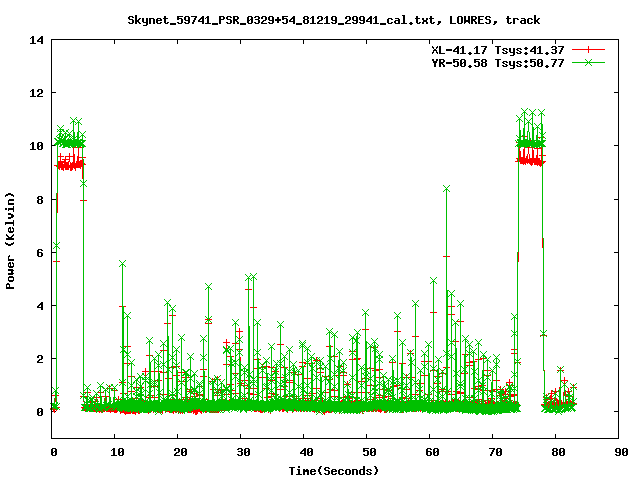Click the x-axis tick label 50
The height and width of the screenshot is (480, 640).
point(369,452)
